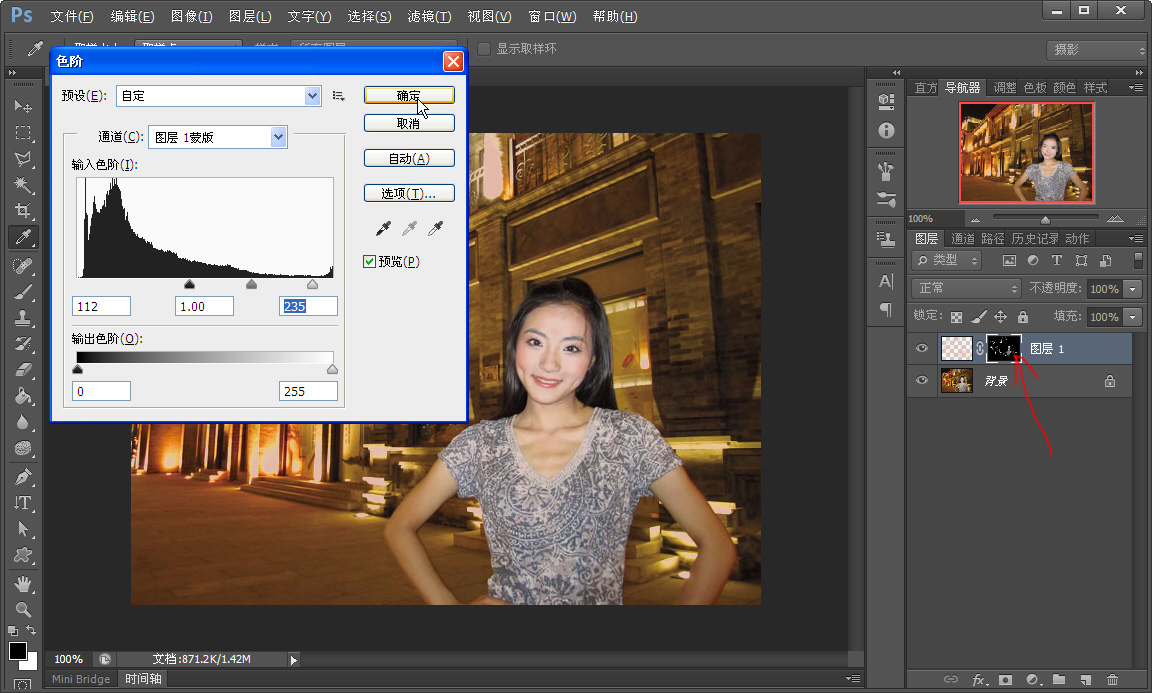Hide the 图层 1 layer
1152x693 pixels.
click(x=922, y=348)
